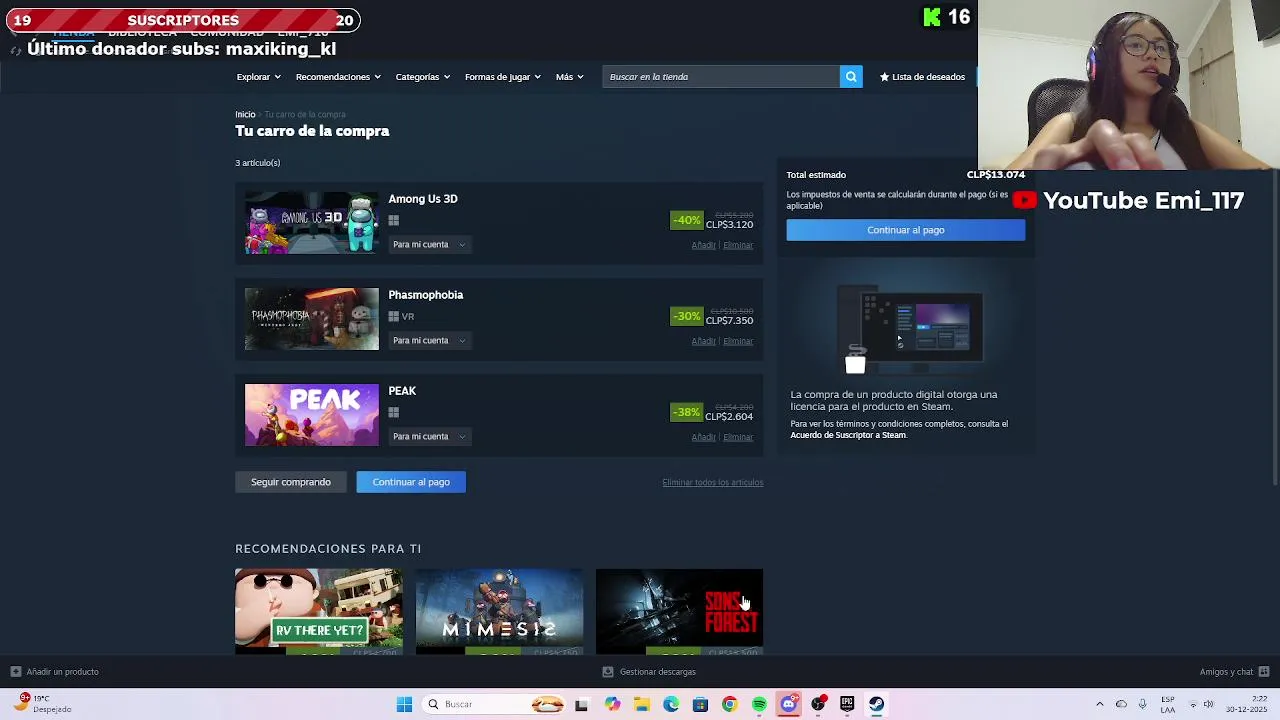Image resolution: width=1280 pixels, height=720 pixels.
Task: Open Task View in the taskbar
Action: pyautogui.click(x=581, y=705)
